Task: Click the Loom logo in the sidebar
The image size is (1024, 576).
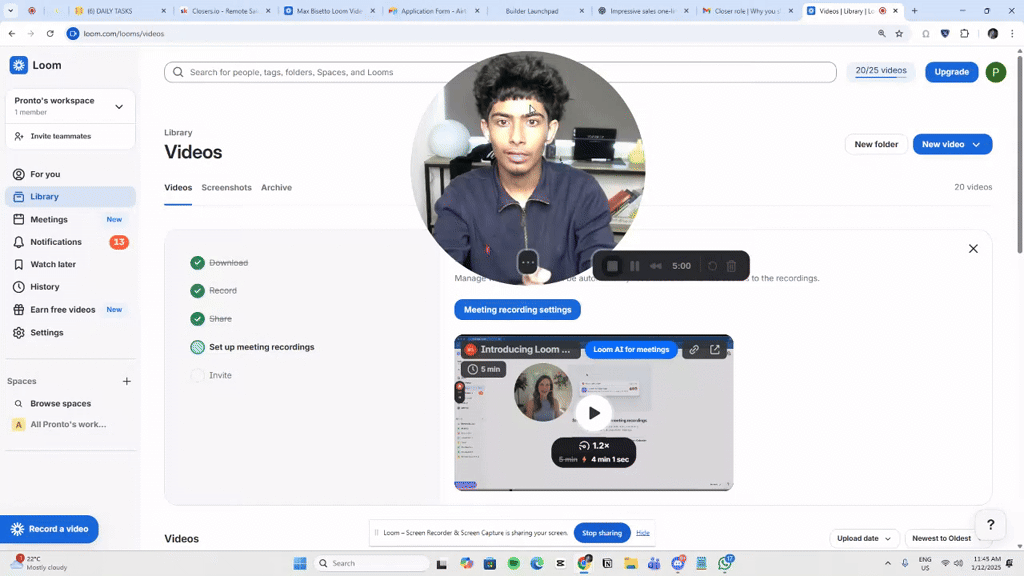Action: pyautogui.click(x=36, y=65)
